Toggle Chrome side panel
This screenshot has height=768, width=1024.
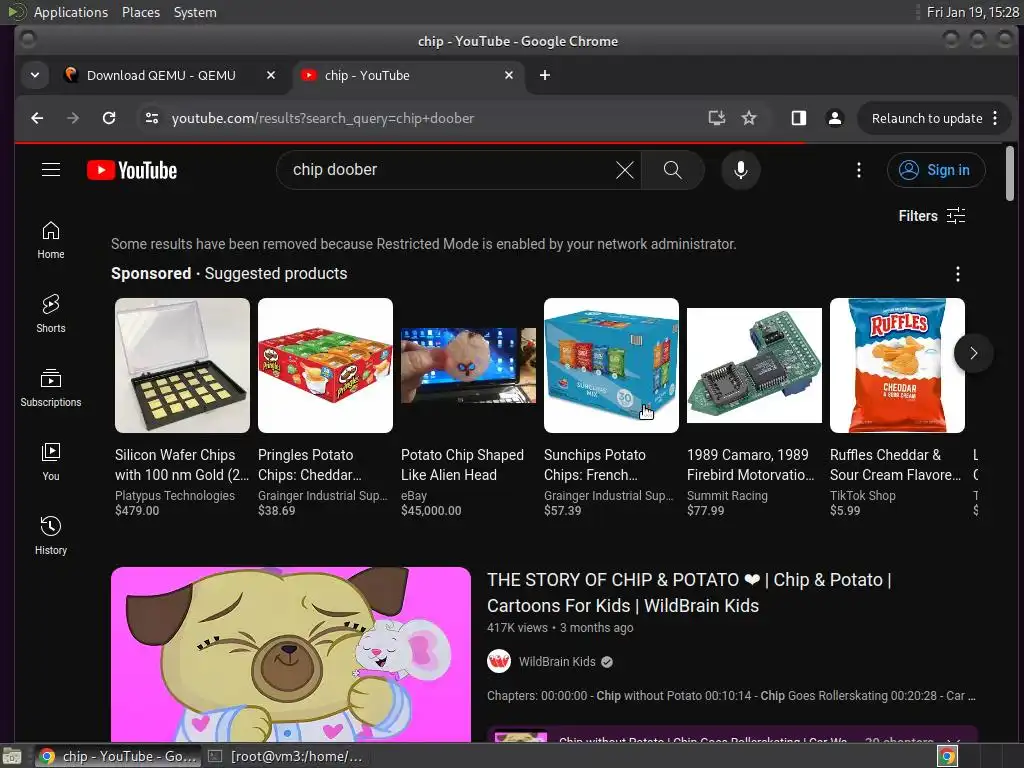click(x=798, y=118)
